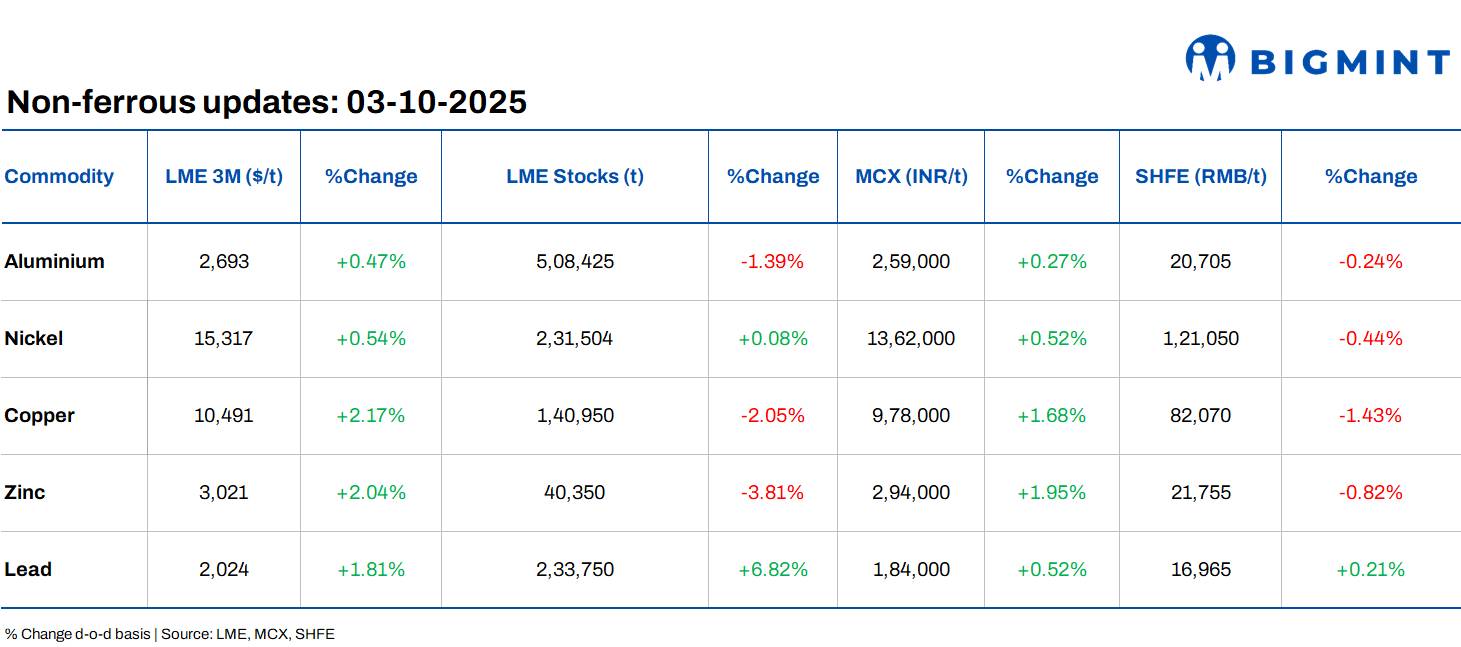Click Nickel's MCX price 13,62,000
The image size is (1461, 647).
click(x=910, y=338)
